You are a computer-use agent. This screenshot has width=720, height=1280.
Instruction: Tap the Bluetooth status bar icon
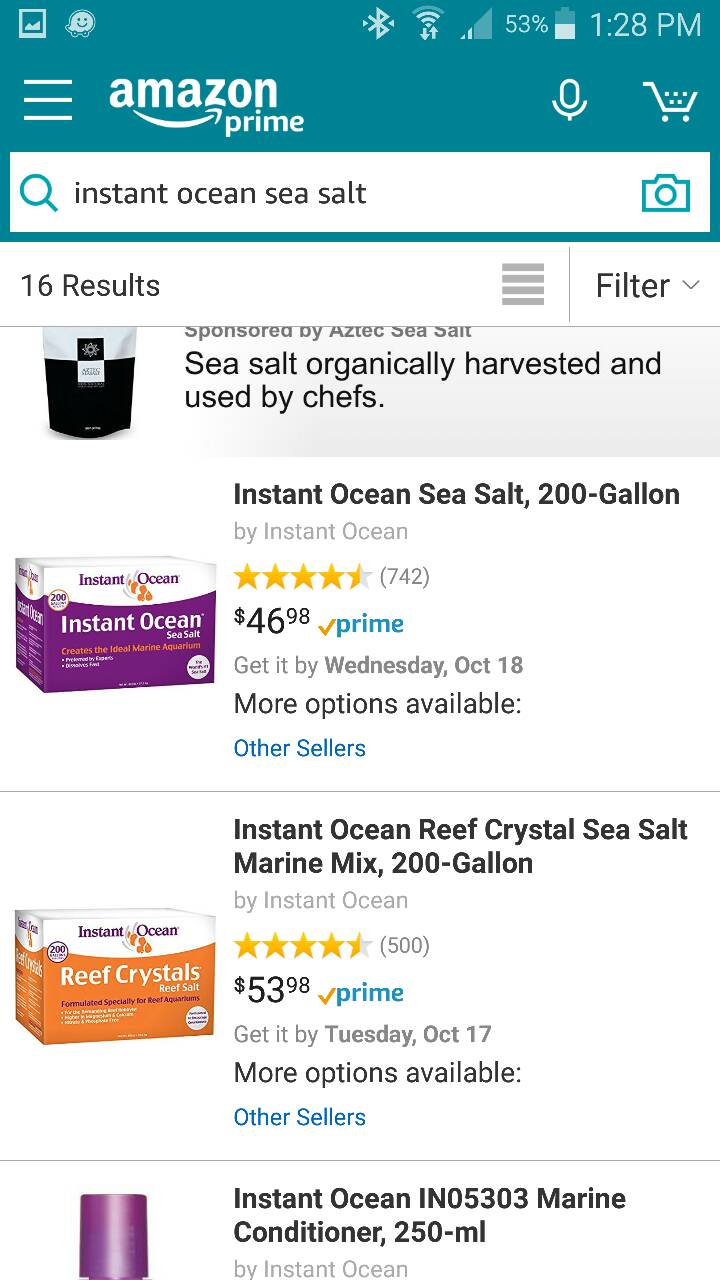(x=378, y=24)
